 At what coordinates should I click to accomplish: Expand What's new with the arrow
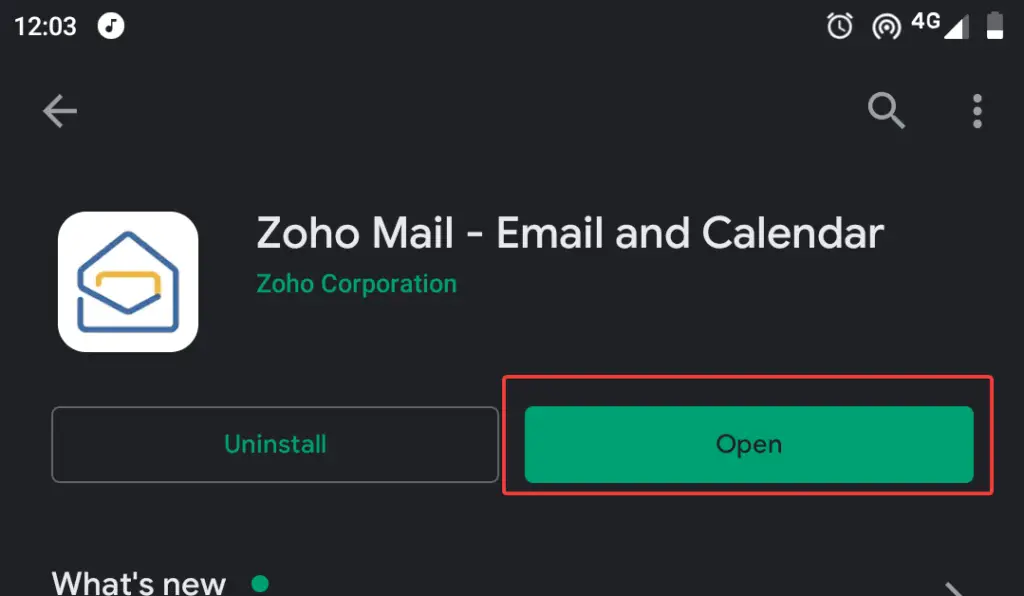(x=955, y=589)
